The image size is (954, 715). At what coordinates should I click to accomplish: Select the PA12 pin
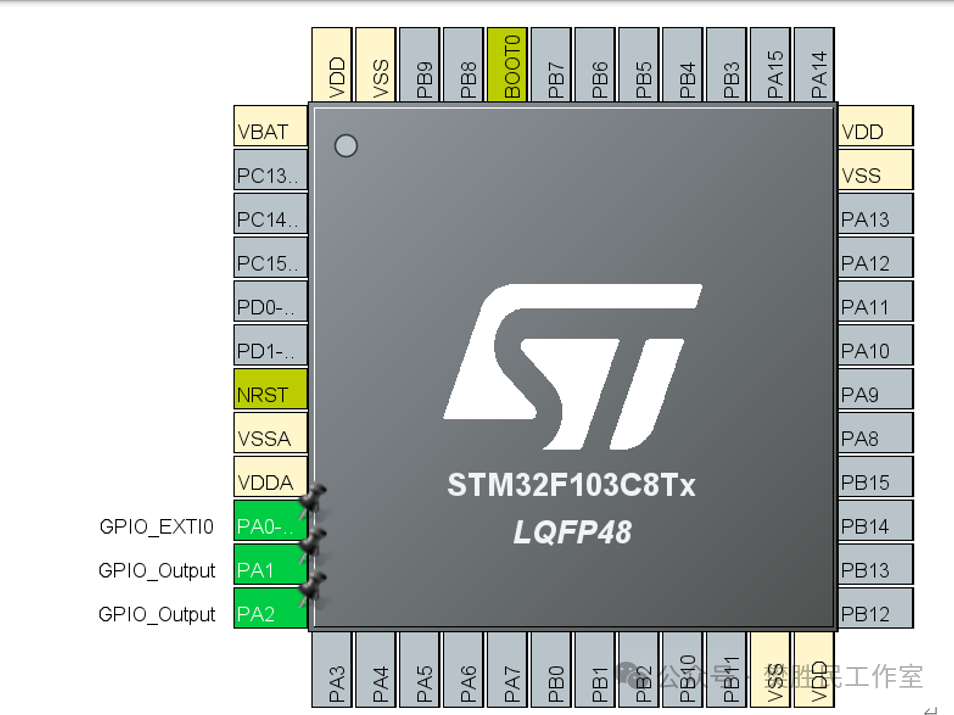(x=876, y=257)
